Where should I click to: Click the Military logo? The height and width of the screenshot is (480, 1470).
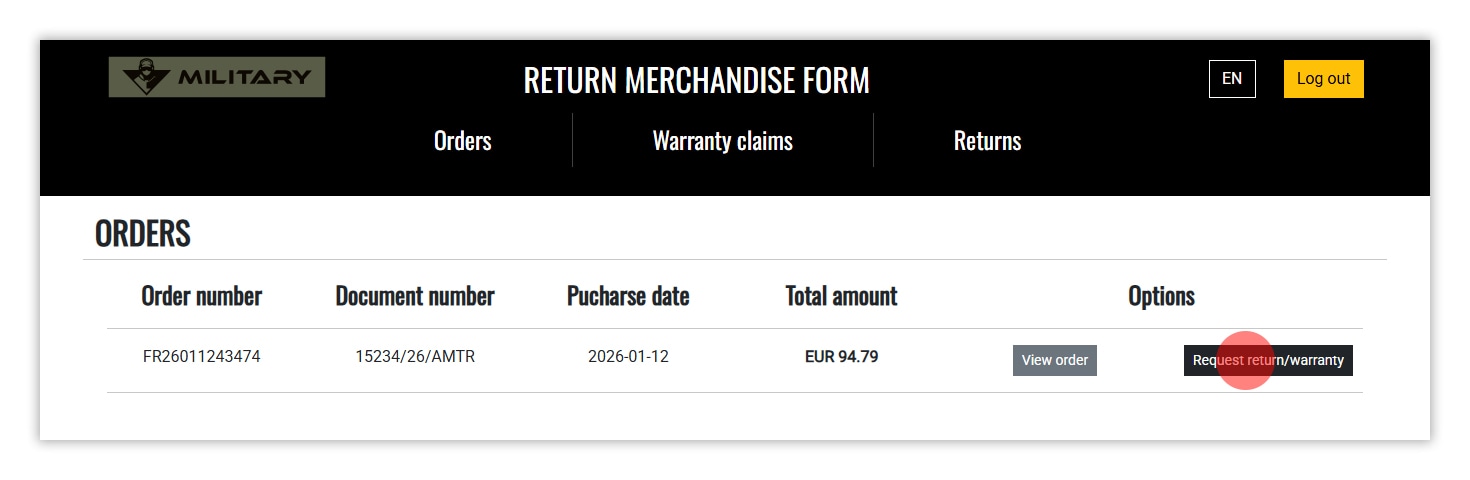(216, 77)
